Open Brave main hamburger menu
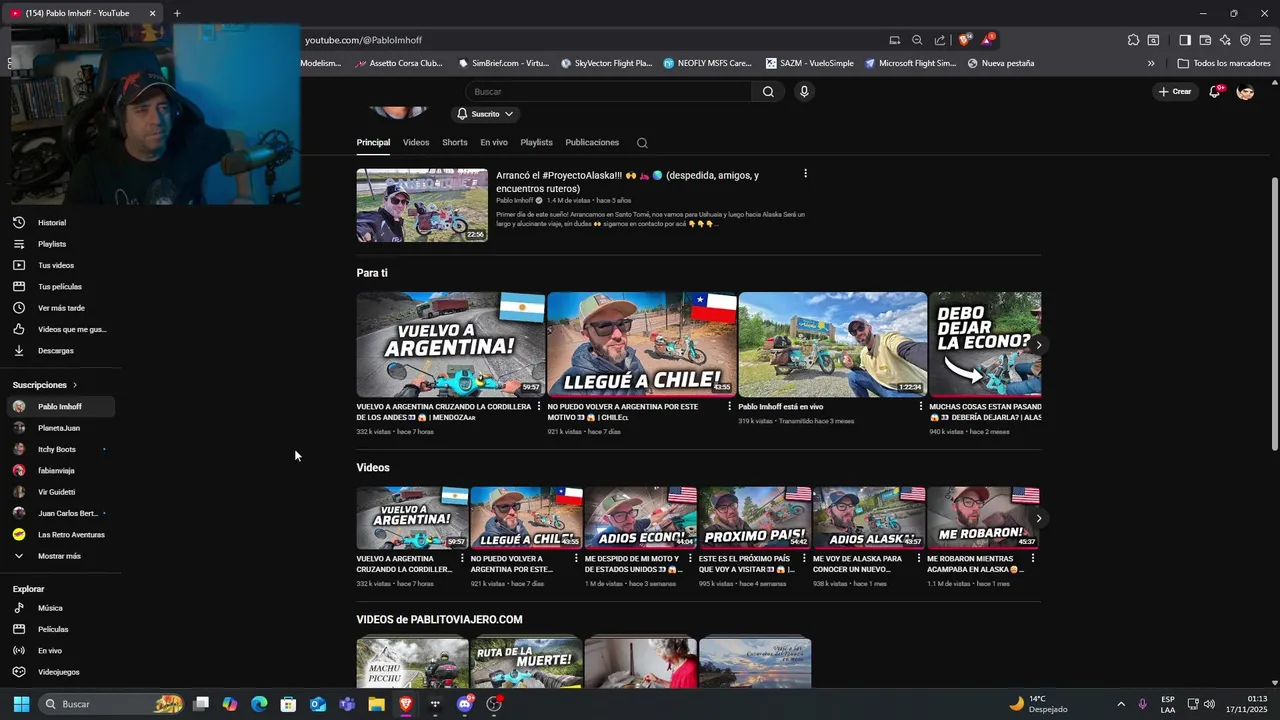This screenshot has height=720, width=1280. click(1265, 40)
